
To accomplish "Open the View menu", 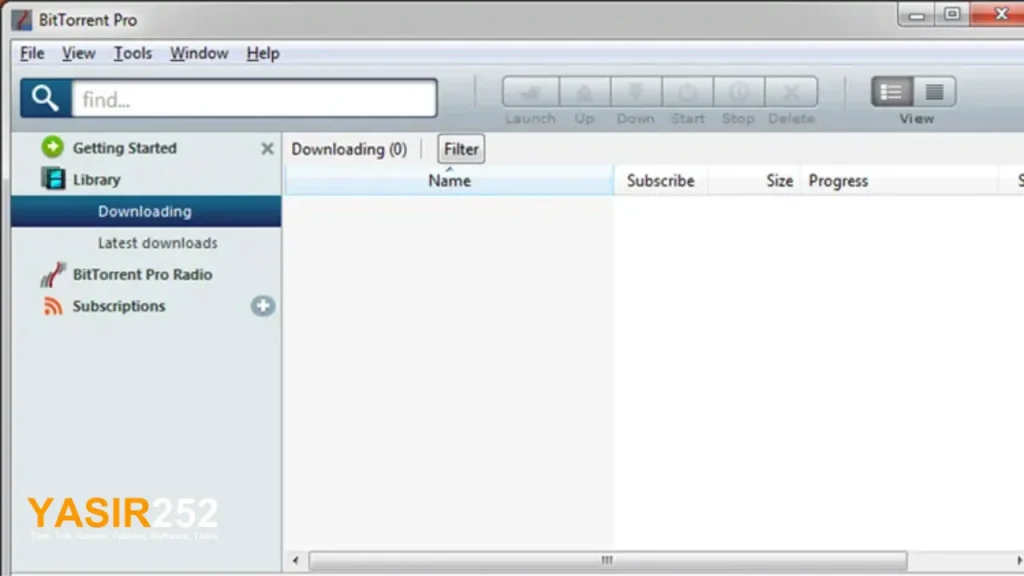I will (78, 54).
